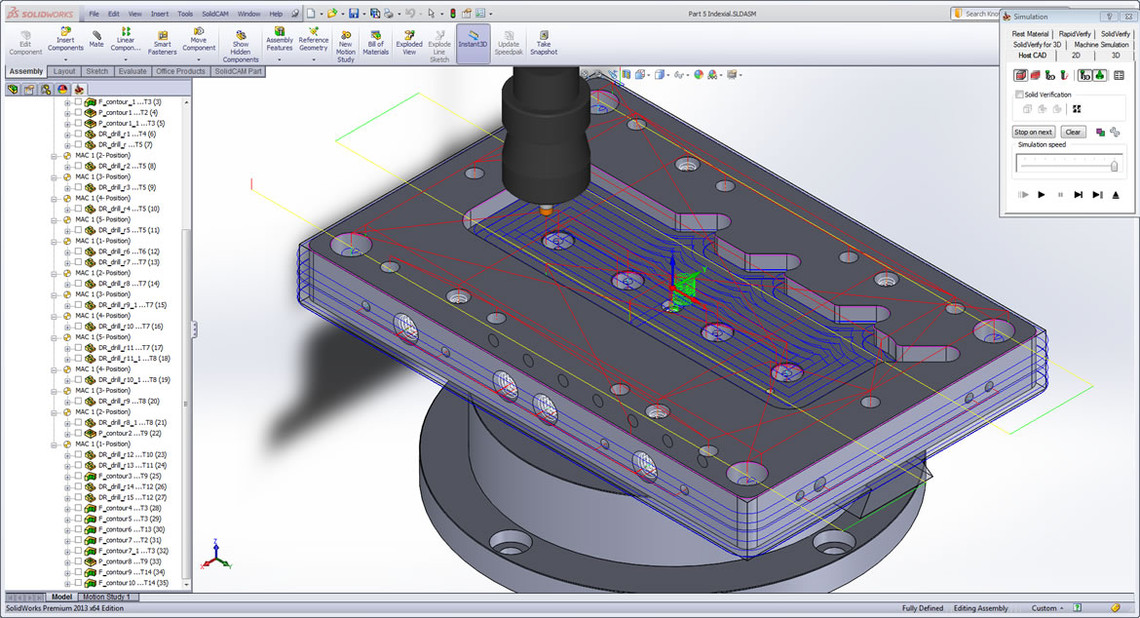
Task: Check the box for P_contour2 ...T9 (22)
Action: coord(78,433)
